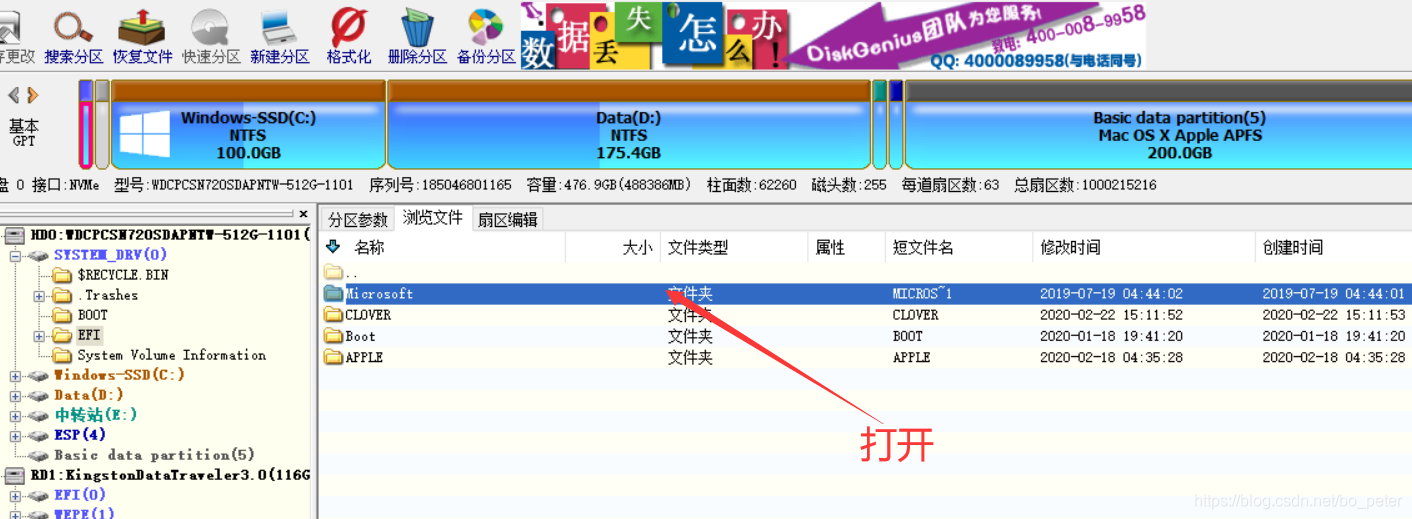Sort by the 文件类型 column header
This screenshot has width=1412, height=519.
pos(733,247)
